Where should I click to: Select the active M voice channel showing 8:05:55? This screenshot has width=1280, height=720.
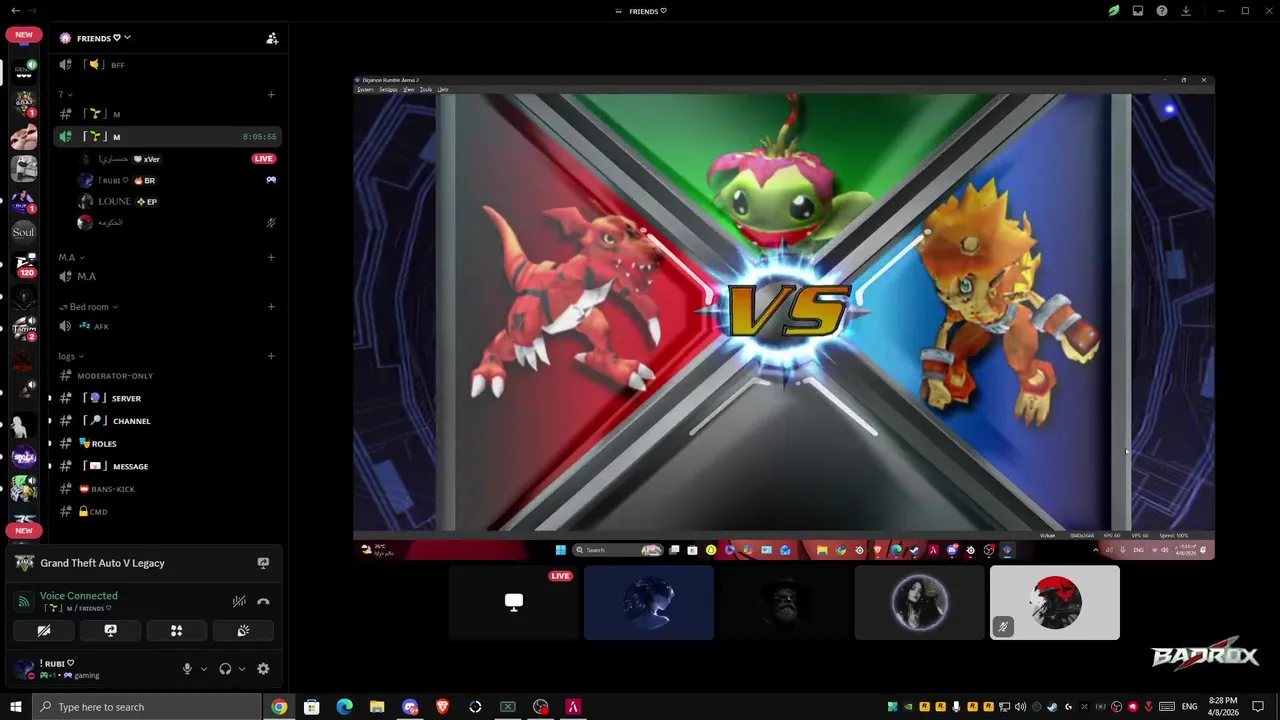click(166, 136)
